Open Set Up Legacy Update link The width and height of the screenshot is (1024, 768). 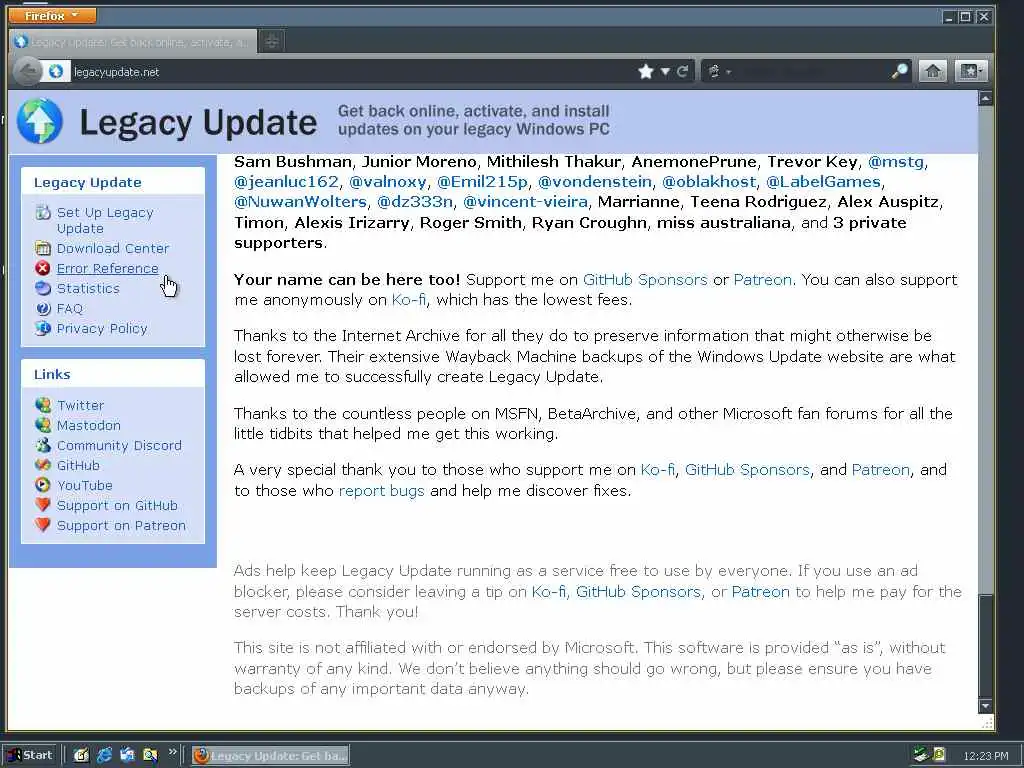[105, 220]
